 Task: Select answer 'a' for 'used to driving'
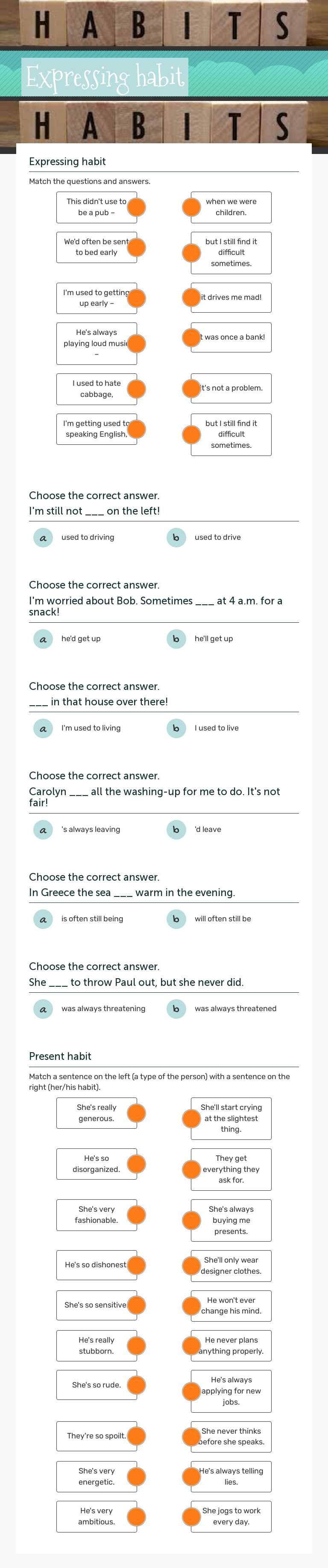pyautogui.click(x=42, y=538)
